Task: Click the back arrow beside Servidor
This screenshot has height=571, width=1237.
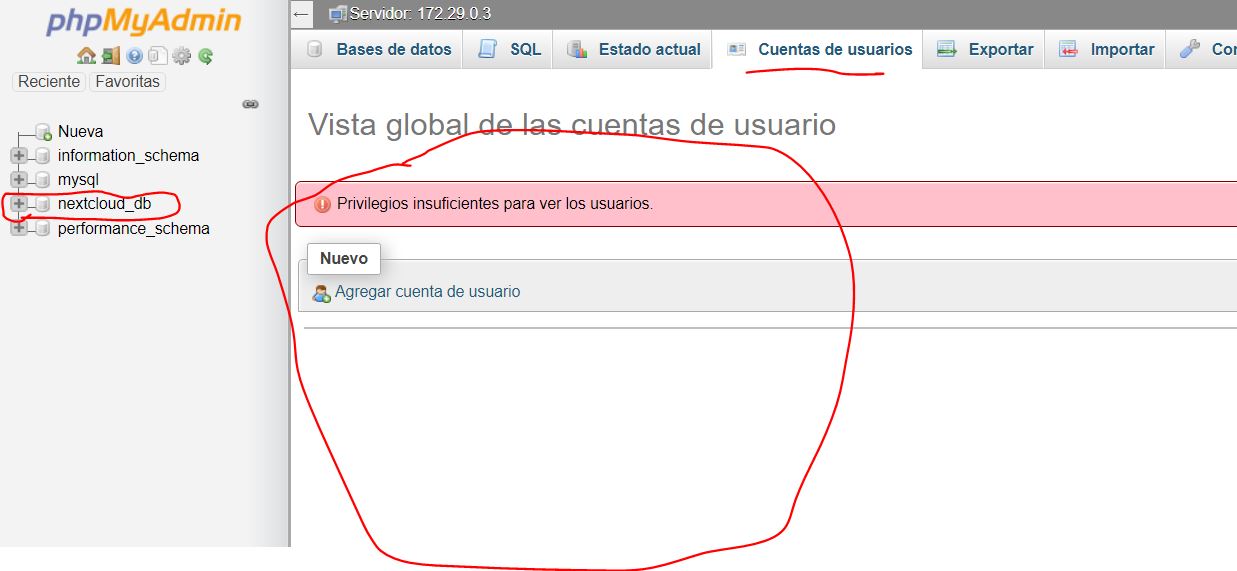Action: (x=301, y=14)
